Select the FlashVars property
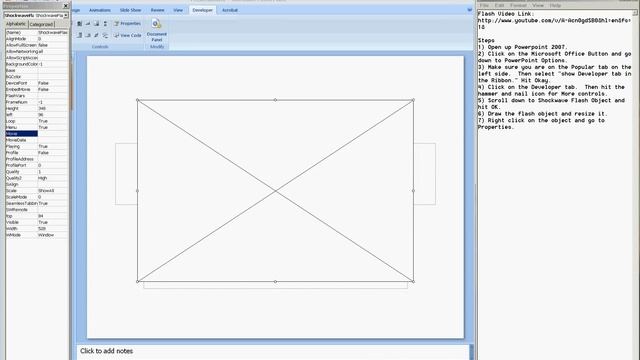 [x=37, y=96]
